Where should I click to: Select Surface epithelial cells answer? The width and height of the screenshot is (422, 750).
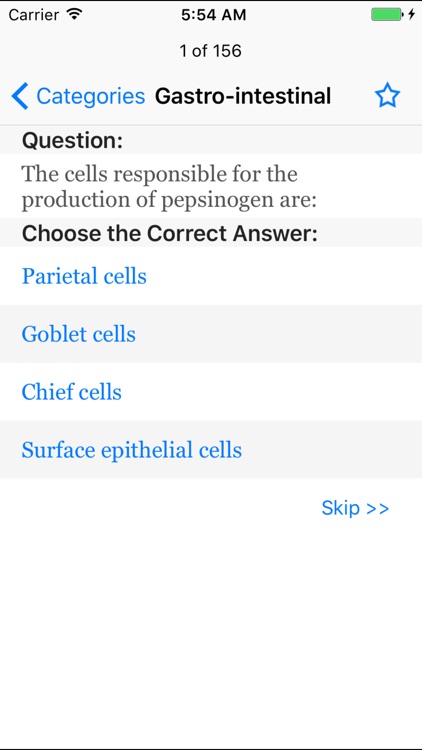211,450
